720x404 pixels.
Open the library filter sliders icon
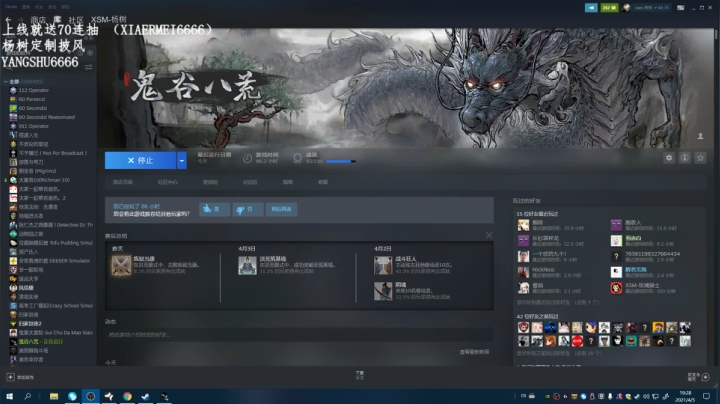(x=89, y=67)
